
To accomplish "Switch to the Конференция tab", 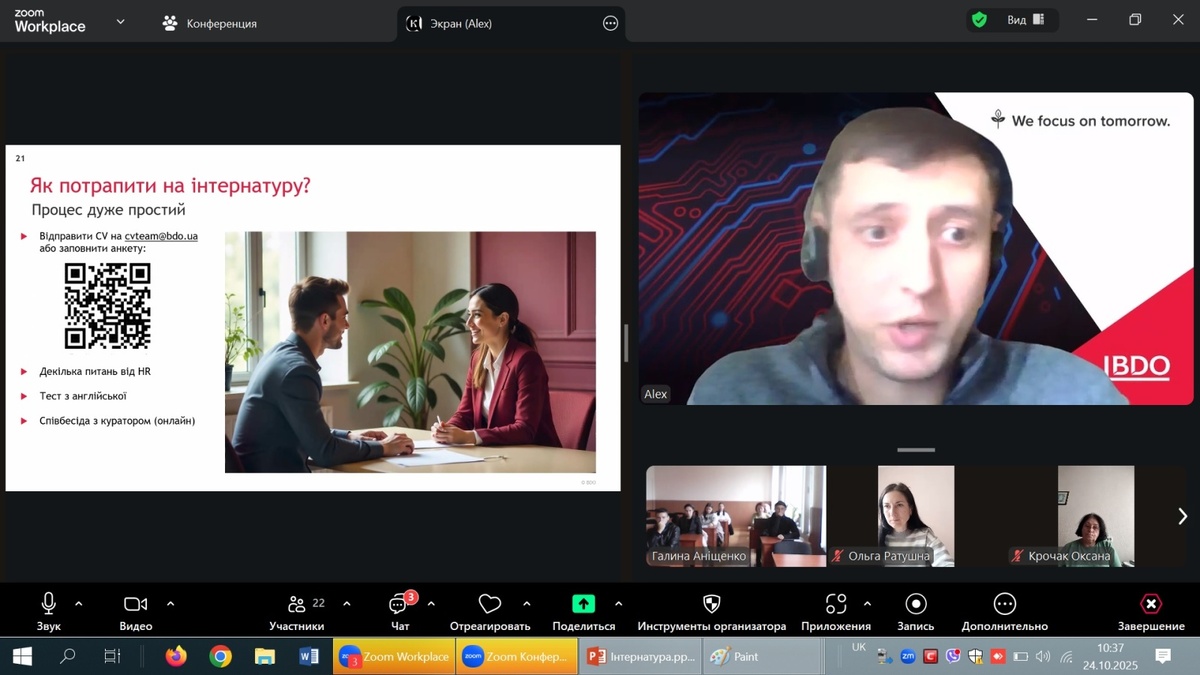I will [x=210, y=23].
